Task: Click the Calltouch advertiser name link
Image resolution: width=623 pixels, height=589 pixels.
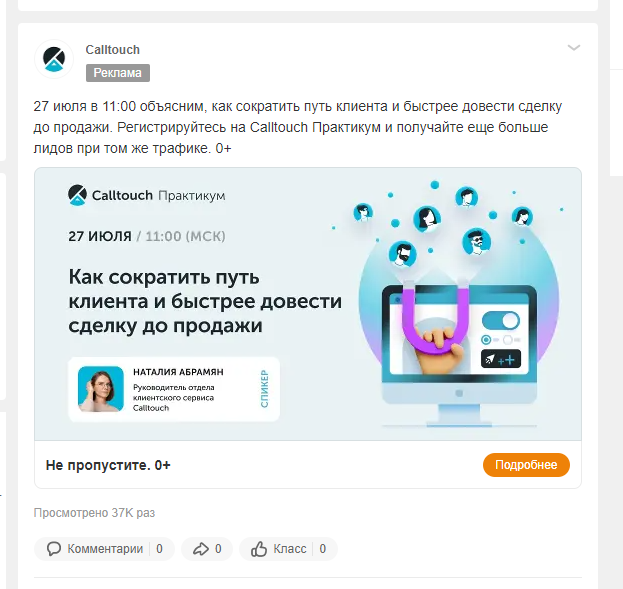Action: coord(112,50)
